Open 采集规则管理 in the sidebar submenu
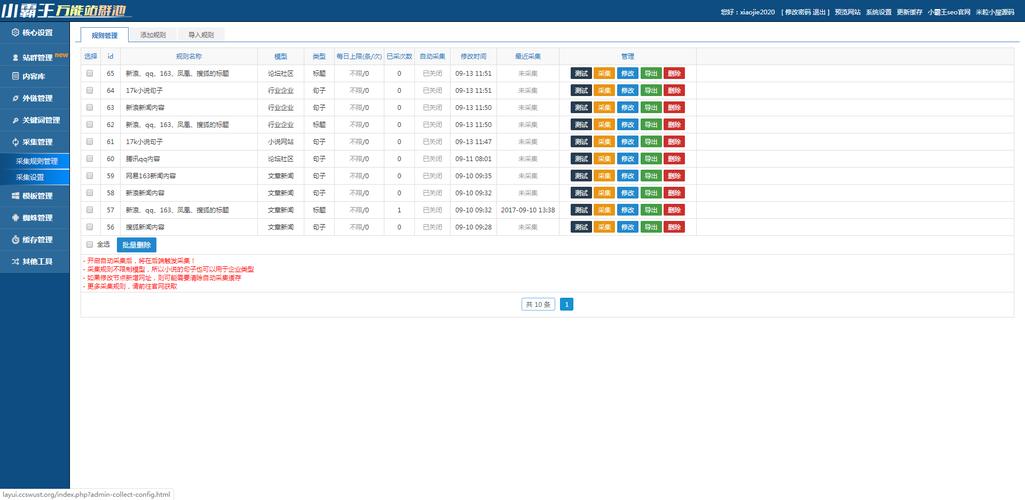1025x500 pixels. (x=35, y=161)
